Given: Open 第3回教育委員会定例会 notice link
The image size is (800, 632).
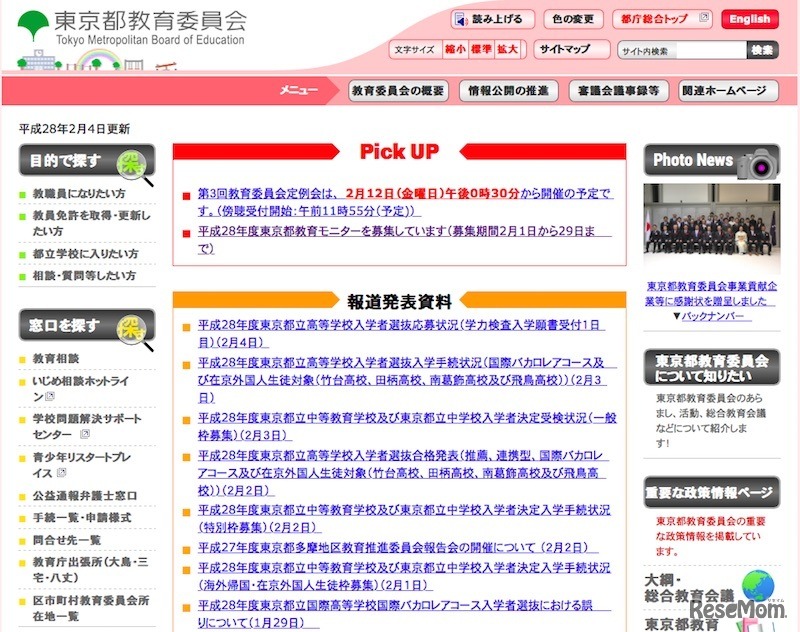Looking at the screenshot, I should (405, 202).
